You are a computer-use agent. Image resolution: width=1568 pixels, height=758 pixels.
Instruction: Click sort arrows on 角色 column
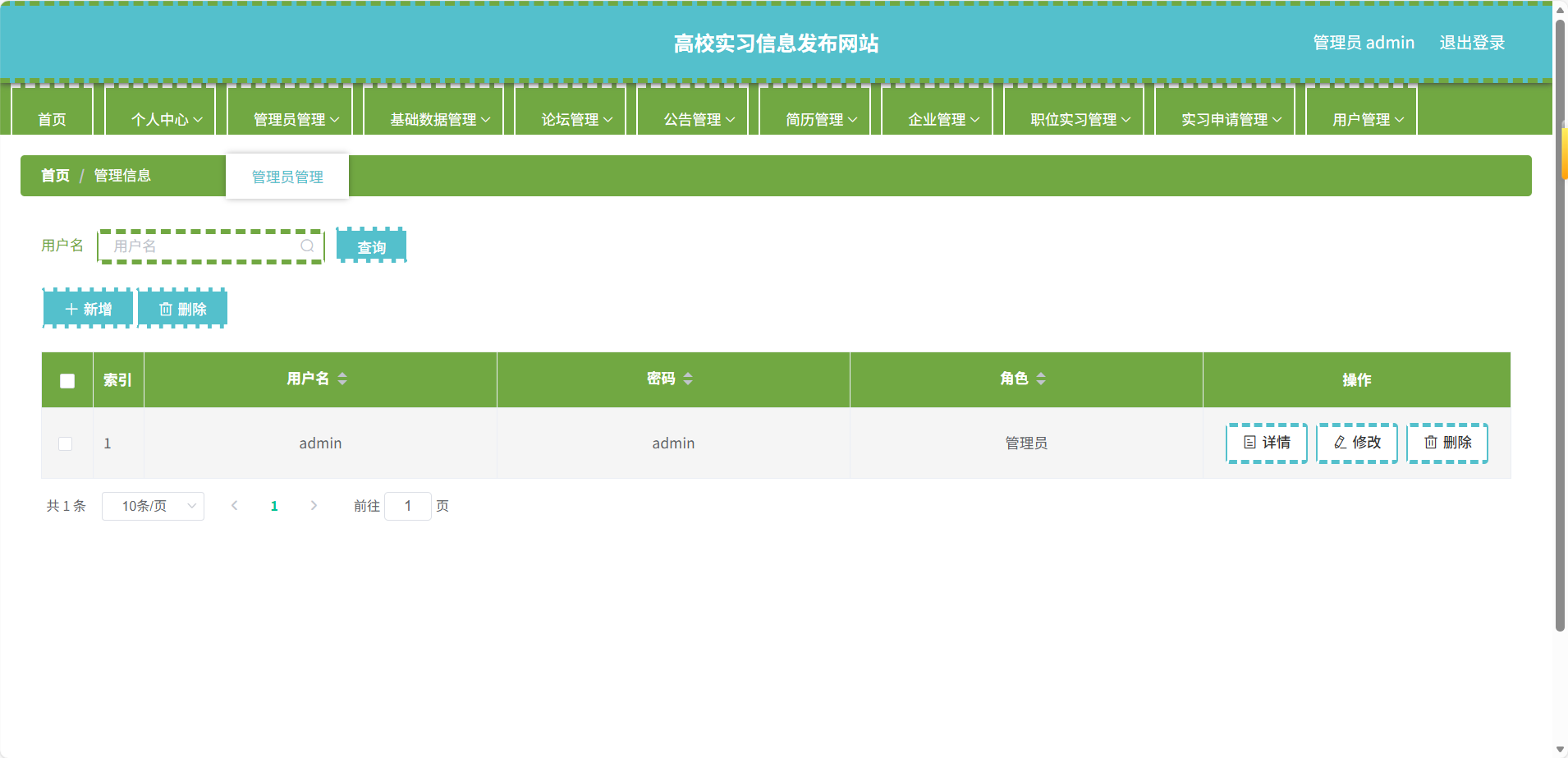click(x=1041, y=379)
